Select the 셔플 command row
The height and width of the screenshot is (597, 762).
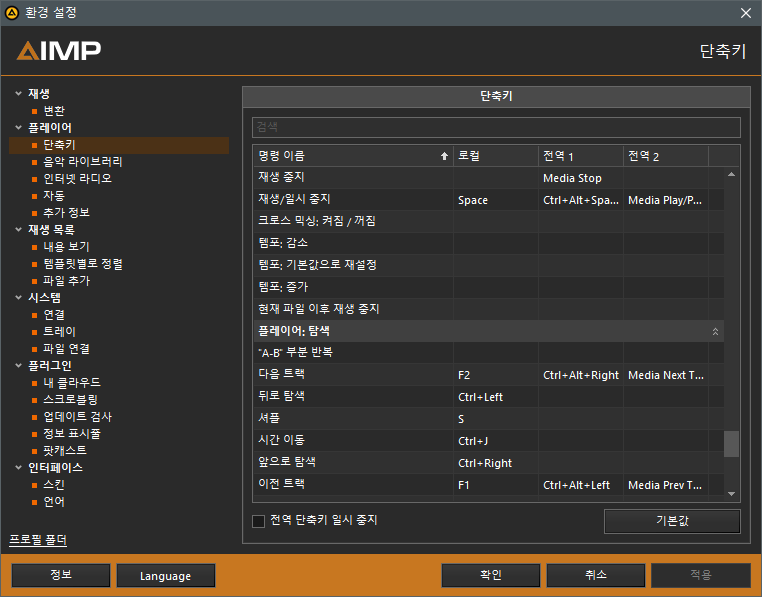(488, 419)
